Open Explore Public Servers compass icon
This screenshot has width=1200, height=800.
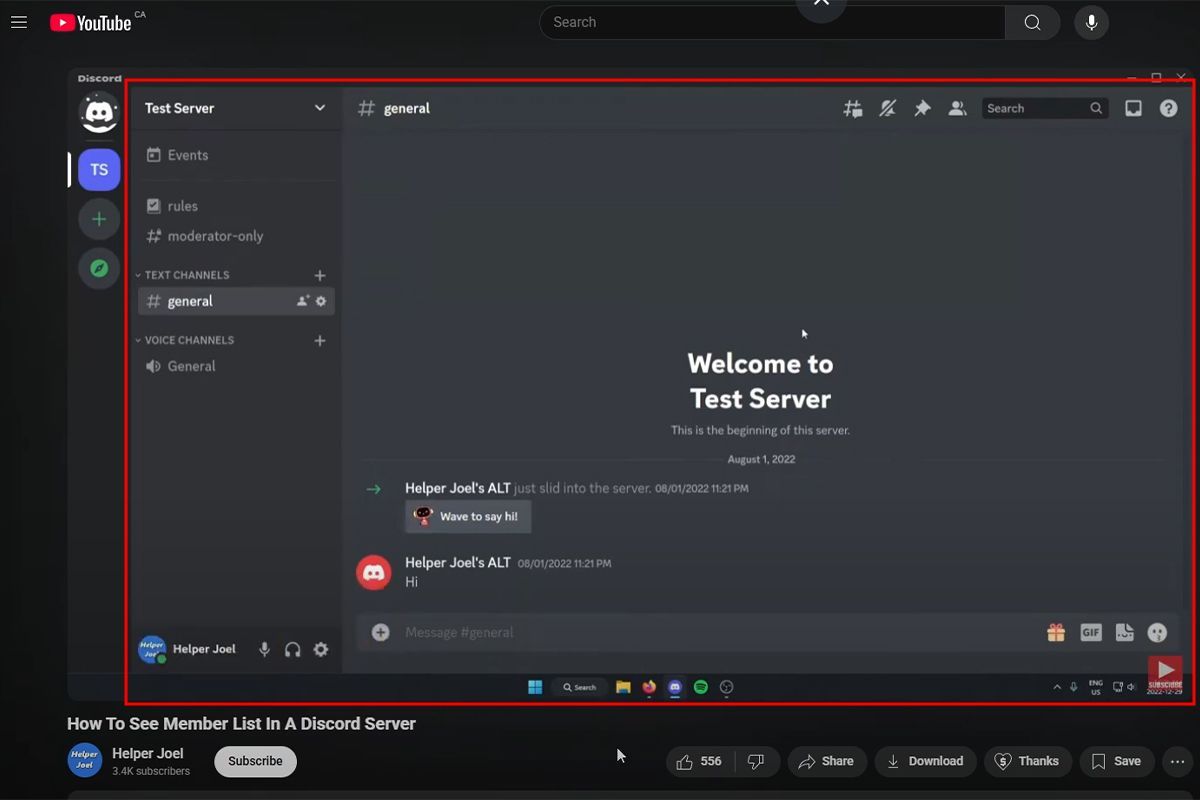pos(99,268)
